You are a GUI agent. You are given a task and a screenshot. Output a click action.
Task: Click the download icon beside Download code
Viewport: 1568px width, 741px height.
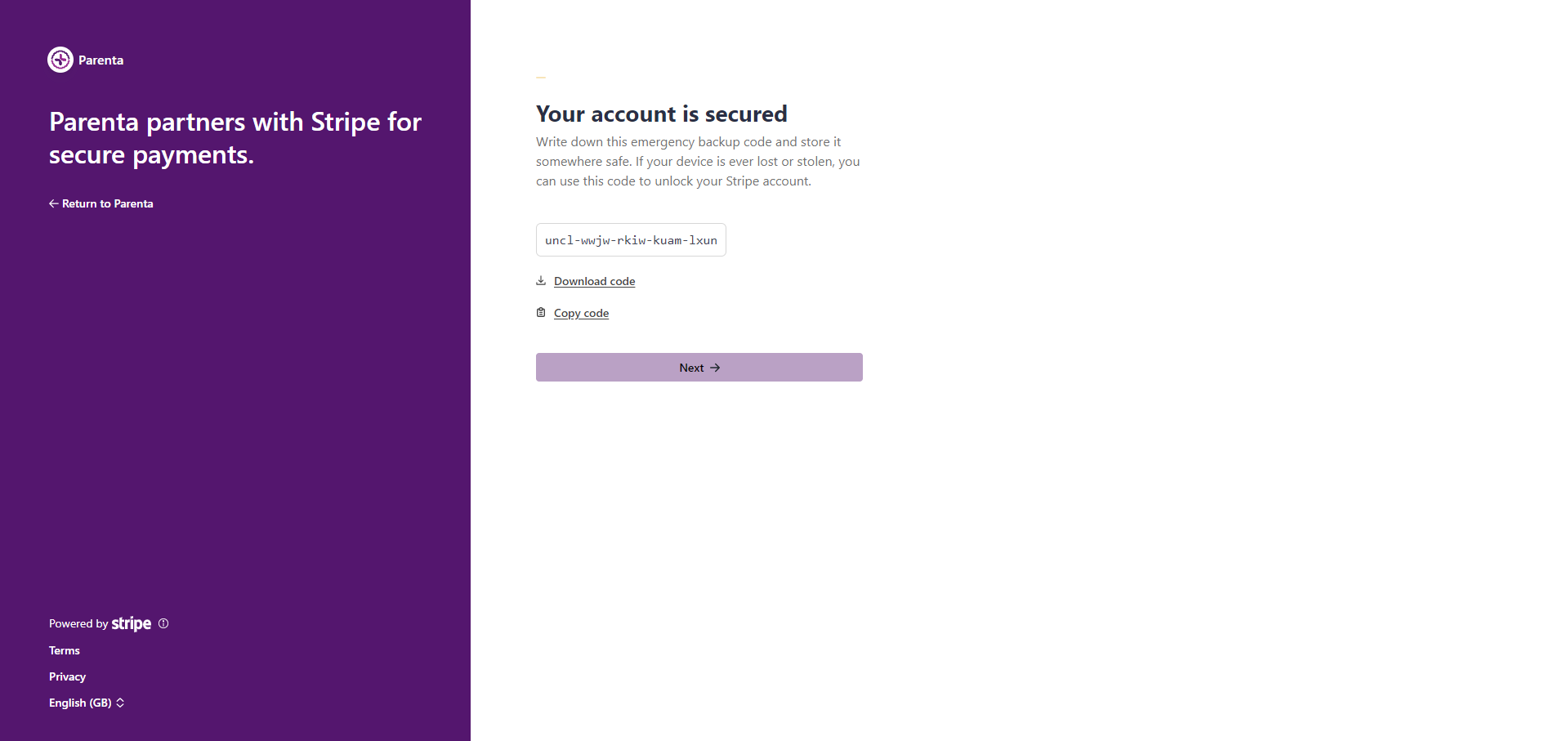(x=541, y=280)
